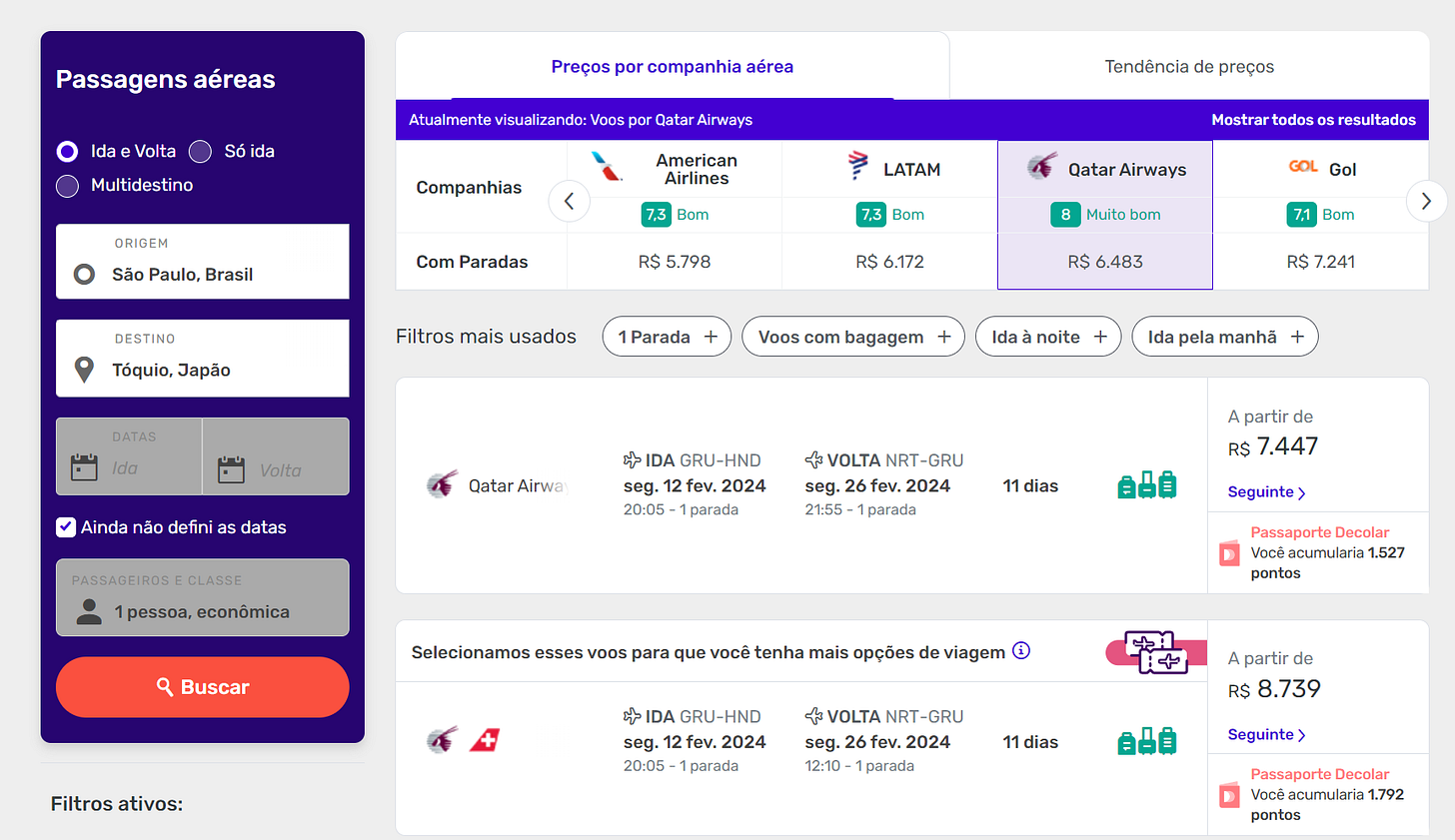Click the Ida calendar icon
Image resolution: width=1455 pixels, height=840 pixels.
click(84, 467)
